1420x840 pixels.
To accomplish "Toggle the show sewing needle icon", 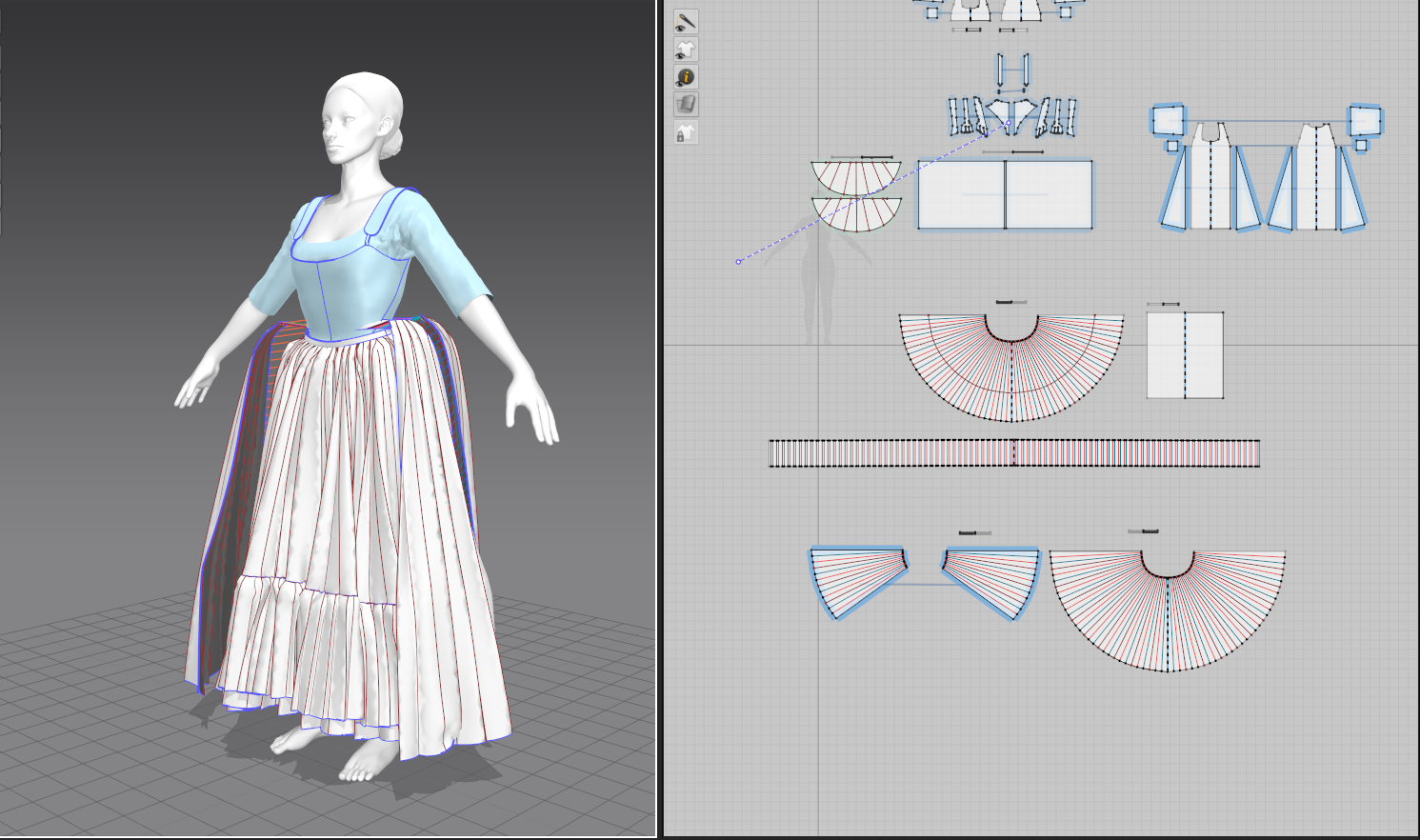I will point(686,21).
